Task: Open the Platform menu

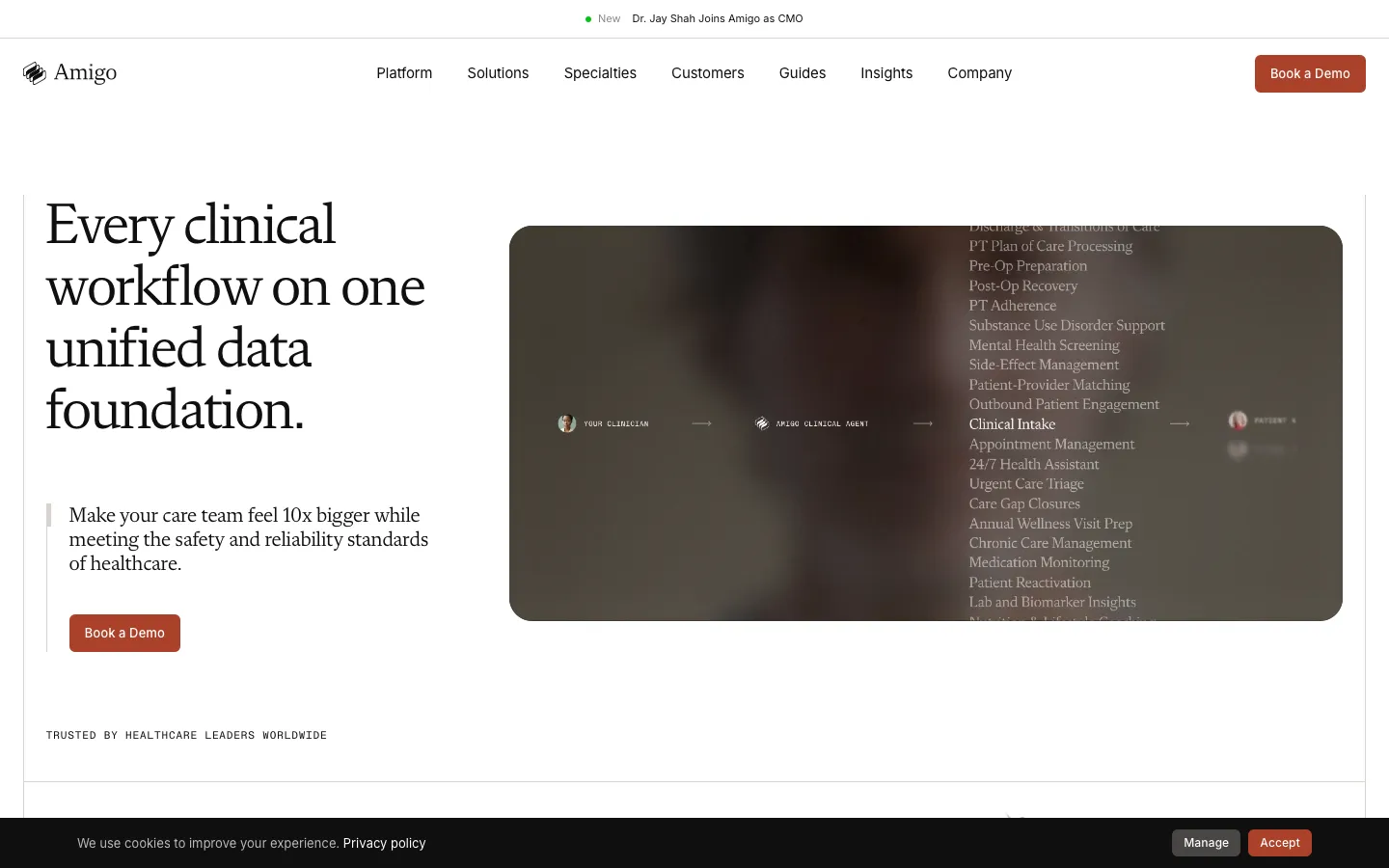Action: pos(404,73)
